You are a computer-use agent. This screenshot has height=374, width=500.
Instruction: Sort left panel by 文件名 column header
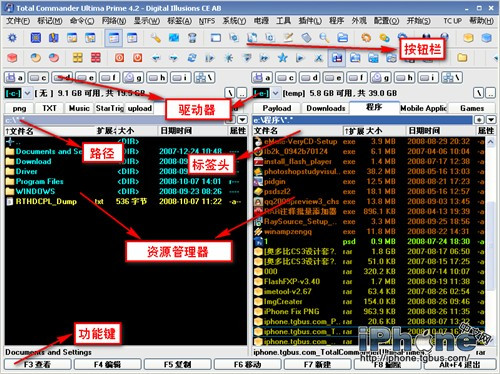(49, 131)
